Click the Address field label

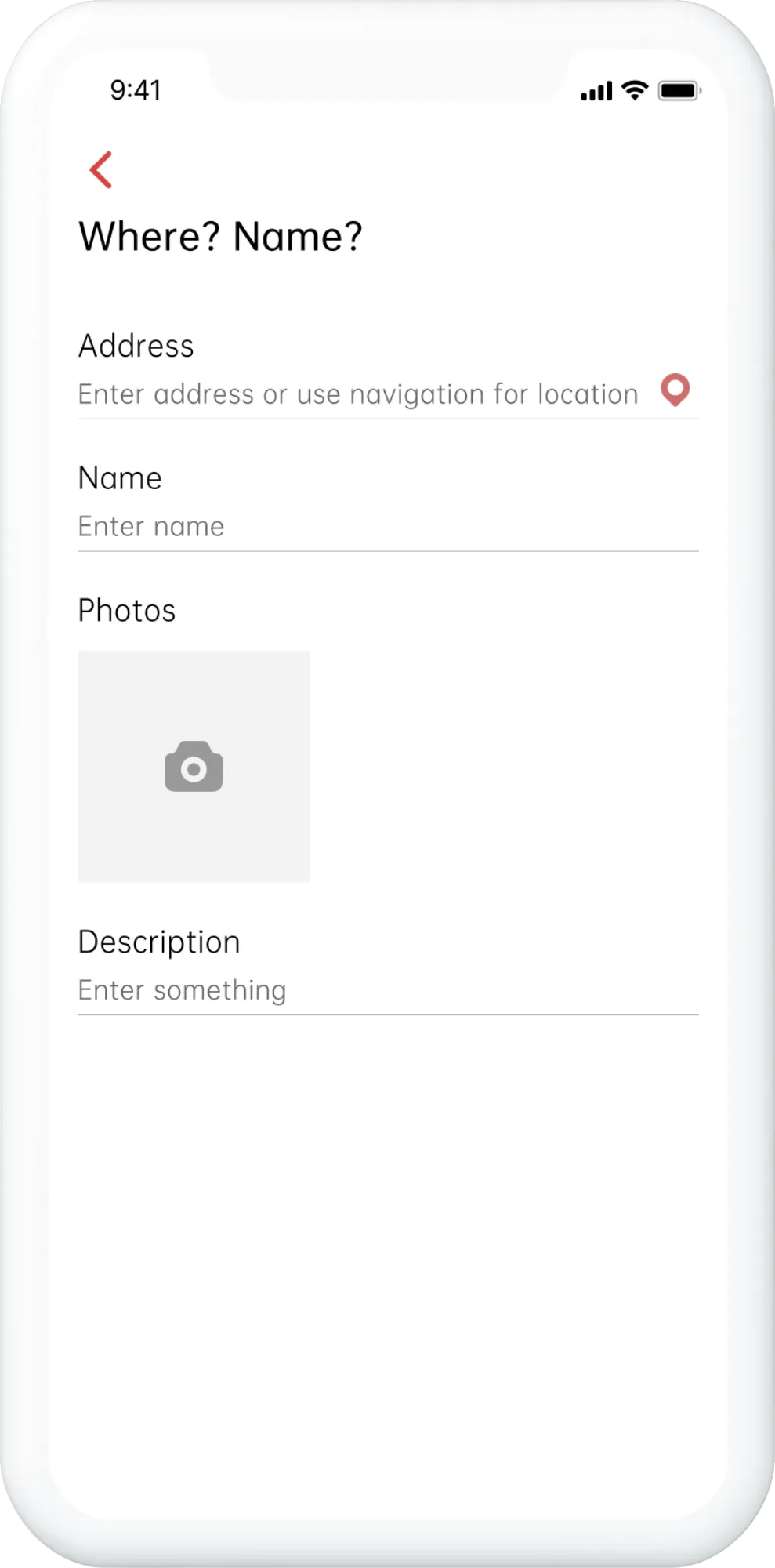coord(136,346)
